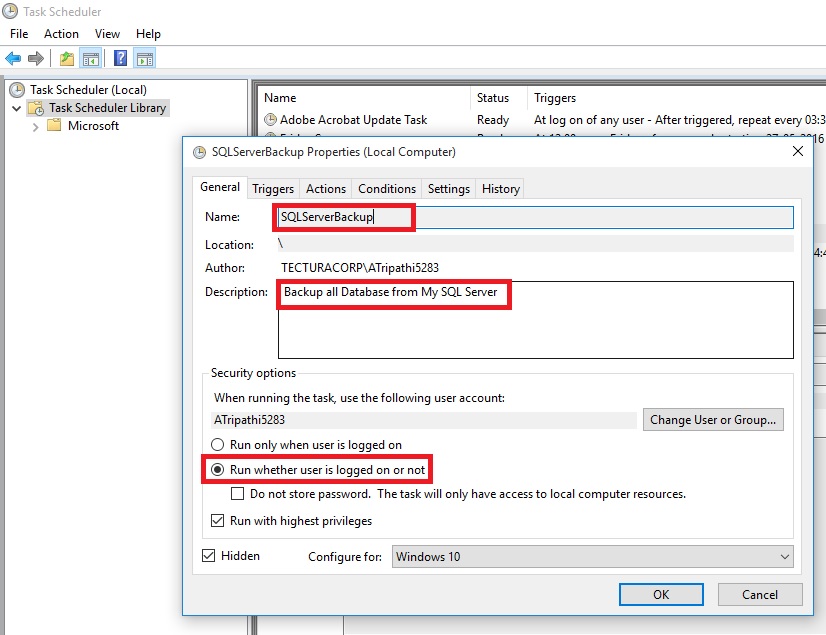Select the Task Scheduler (Local) clock icon
The image size is (826, 635).
[x=18, y=90]
